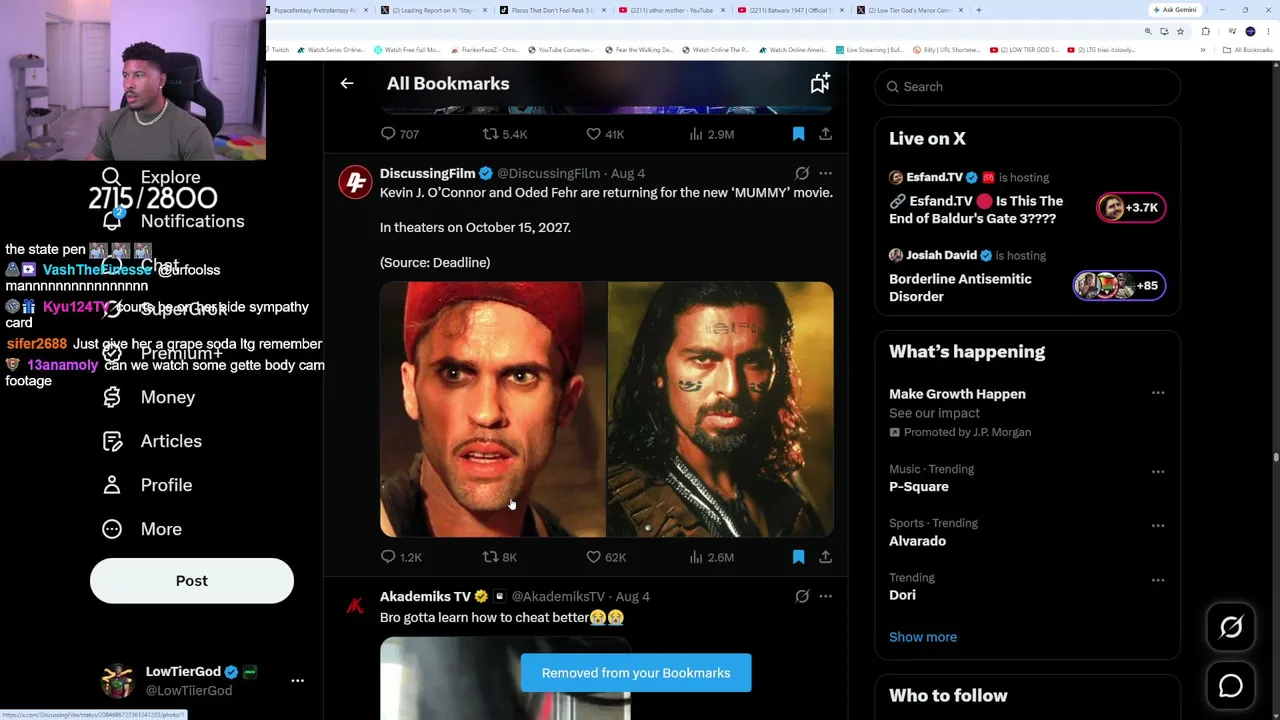
Task: Open the bookmark folders icon beside All Bookmarks
Action: (x=820, y=84)
